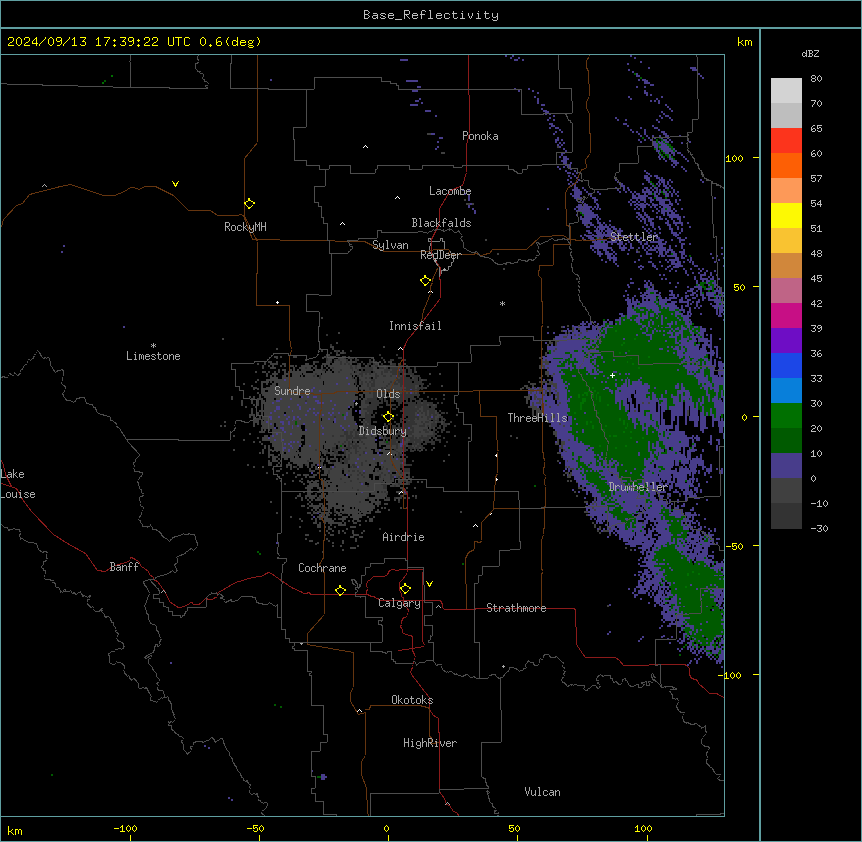Click the HighRiver label
Screen dimensions: 862x842
click(430, 743)
